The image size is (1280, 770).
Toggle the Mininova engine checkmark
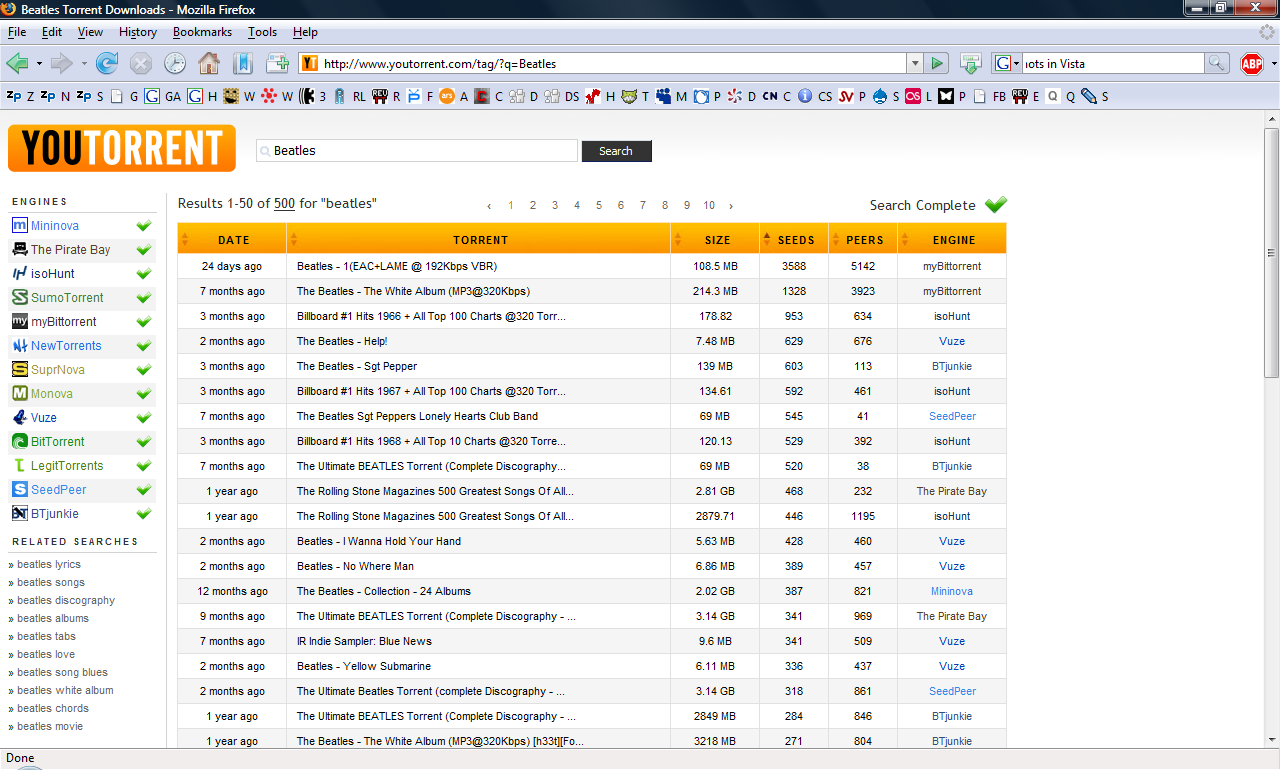pos(144,226)
